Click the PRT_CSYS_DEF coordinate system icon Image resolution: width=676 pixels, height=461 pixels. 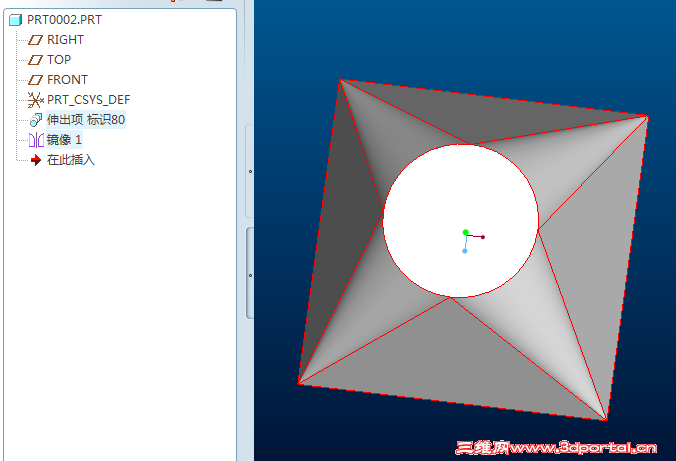click(x=35, y=100)
